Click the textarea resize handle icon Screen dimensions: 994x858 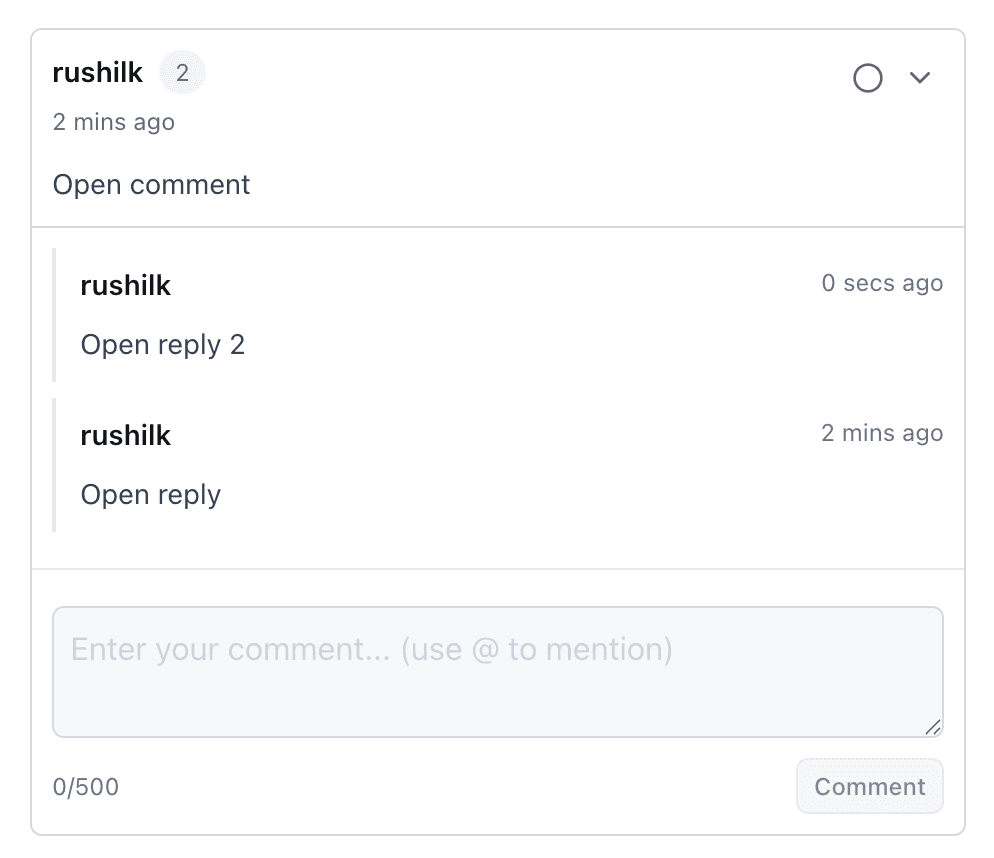tap(933, 728)
